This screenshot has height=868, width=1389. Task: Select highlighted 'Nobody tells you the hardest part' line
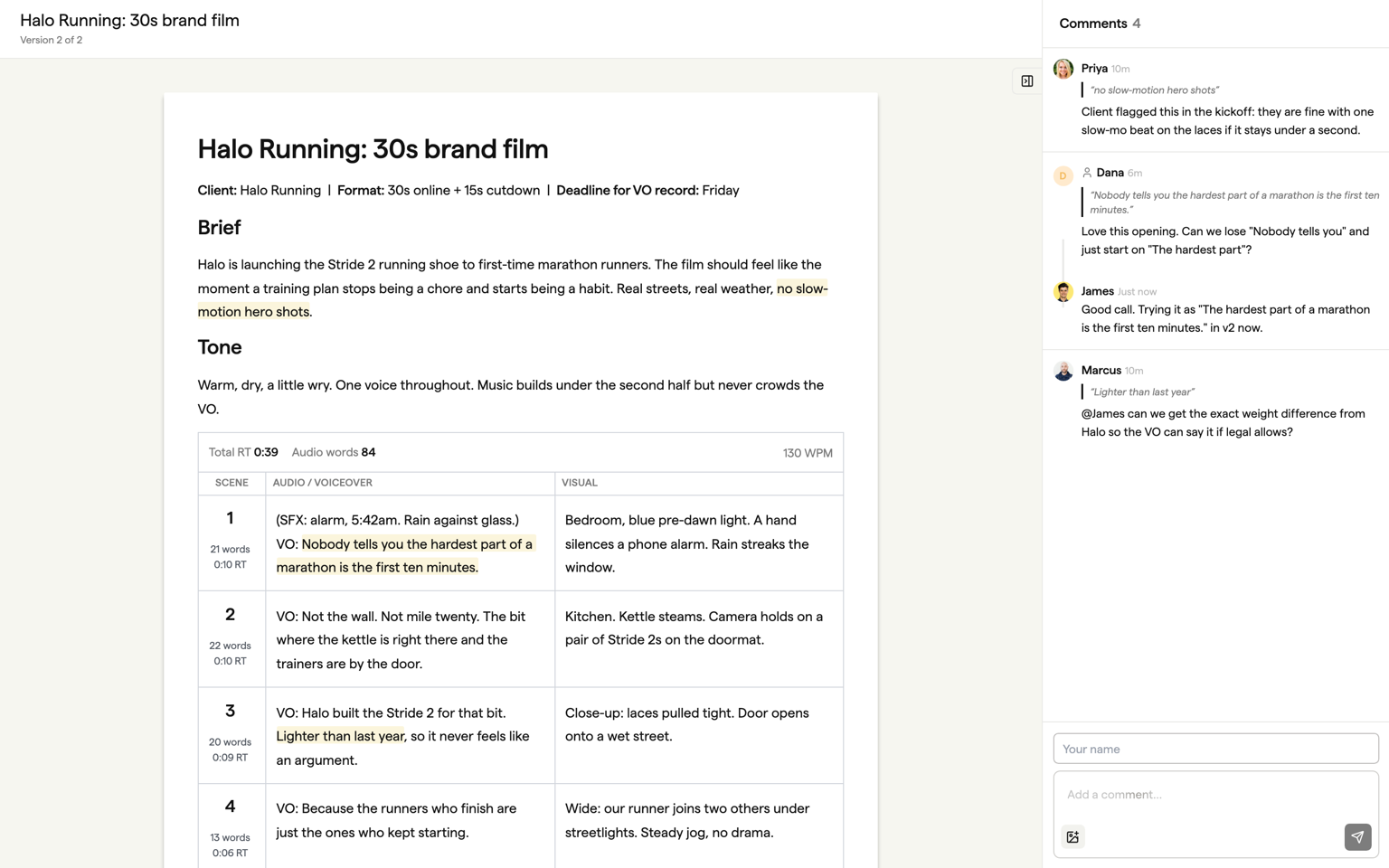tap(404, 556)
